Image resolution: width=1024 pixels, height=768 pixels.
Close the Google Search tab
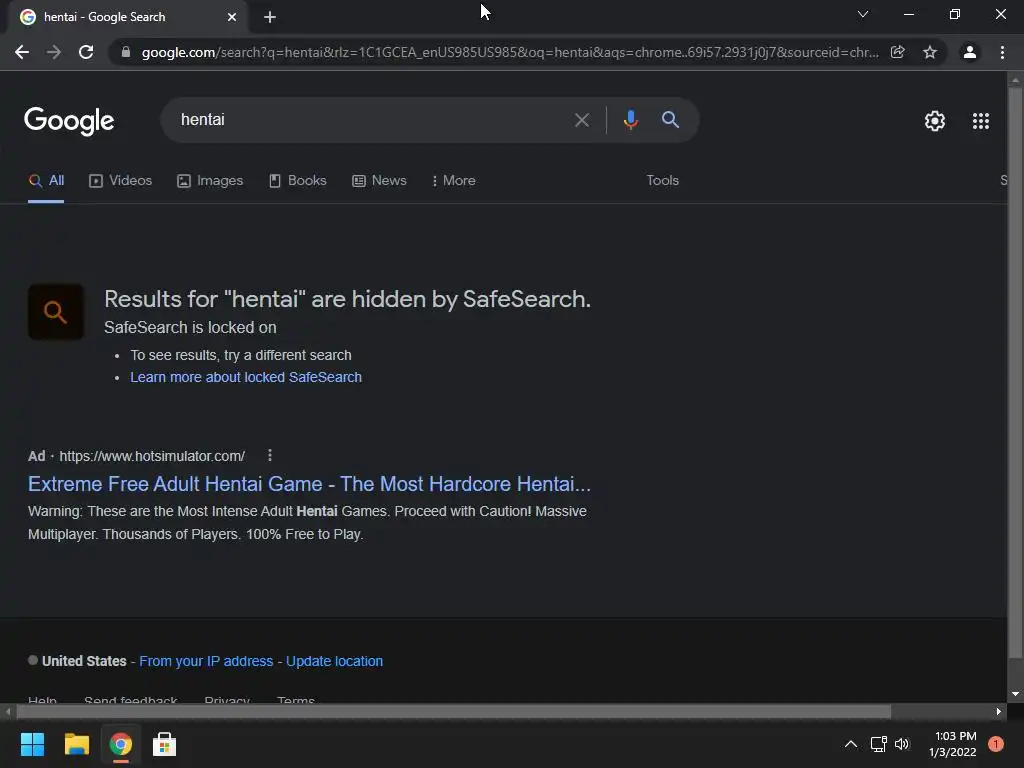pyautogui.click(x=232, y=17)
